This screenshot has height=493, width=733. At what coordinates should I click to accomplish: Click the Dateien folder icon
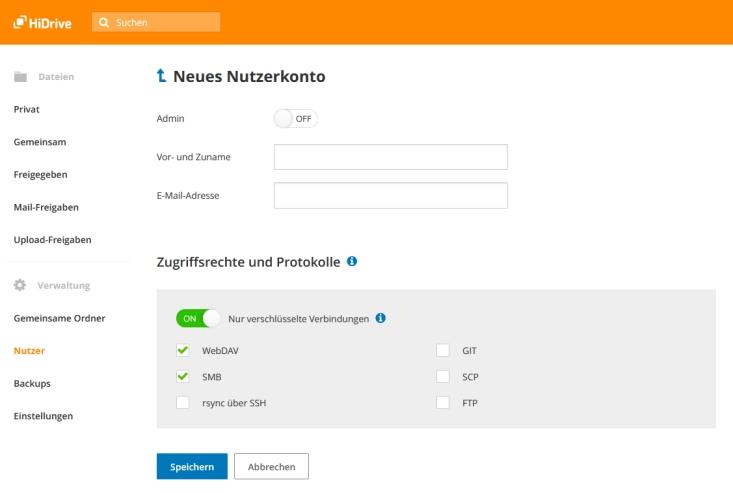coord(21,77)
